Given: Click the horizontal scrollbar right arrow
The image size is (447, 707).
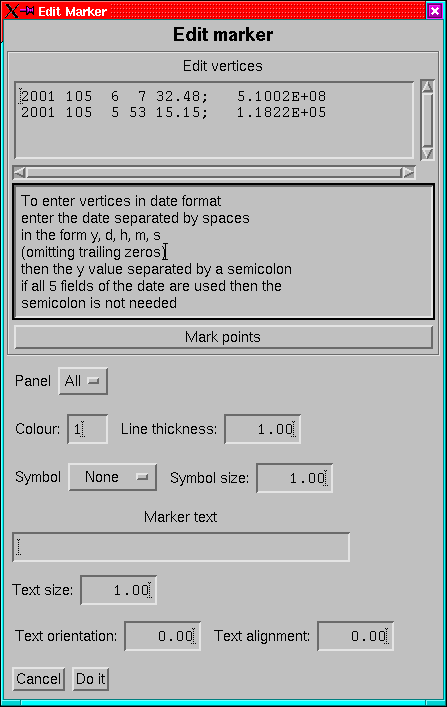Looking at the screenshot, I should click(x=408, y=172).
